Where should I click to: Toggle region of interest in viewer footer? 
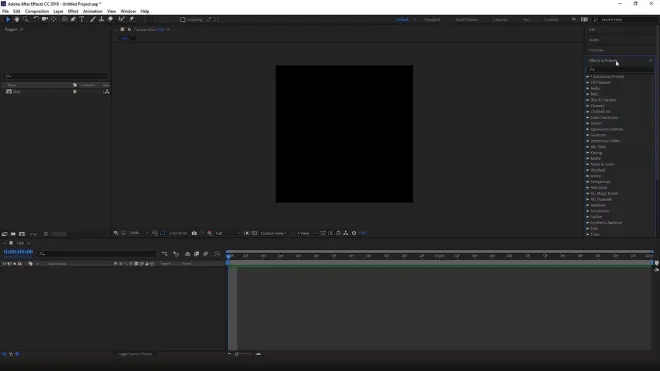tap(247, 233)
